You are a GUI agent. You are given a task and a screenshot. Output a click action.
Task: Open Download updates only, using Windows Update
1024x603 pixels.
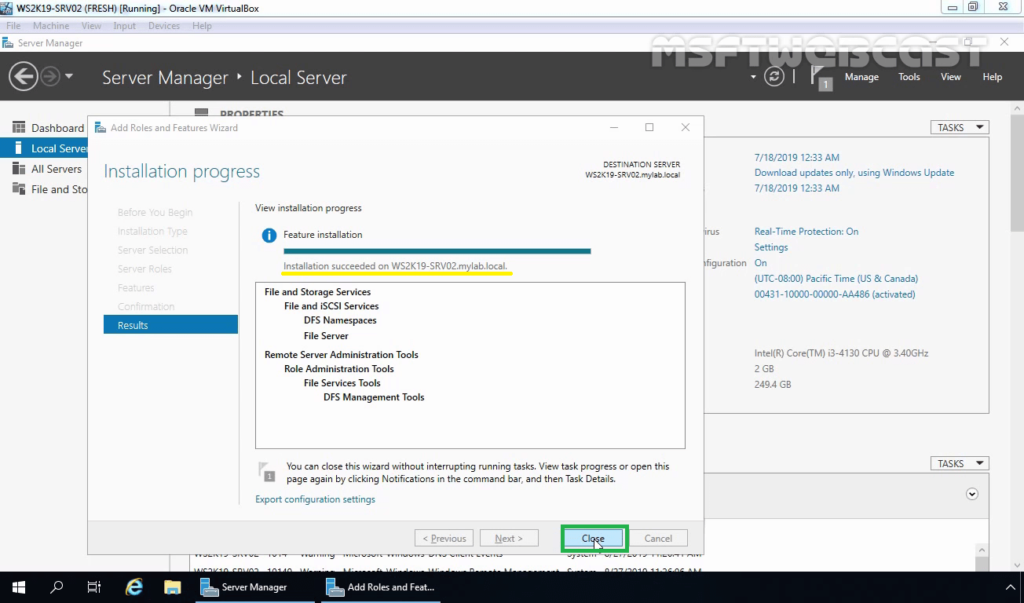[x=854, y=172]
